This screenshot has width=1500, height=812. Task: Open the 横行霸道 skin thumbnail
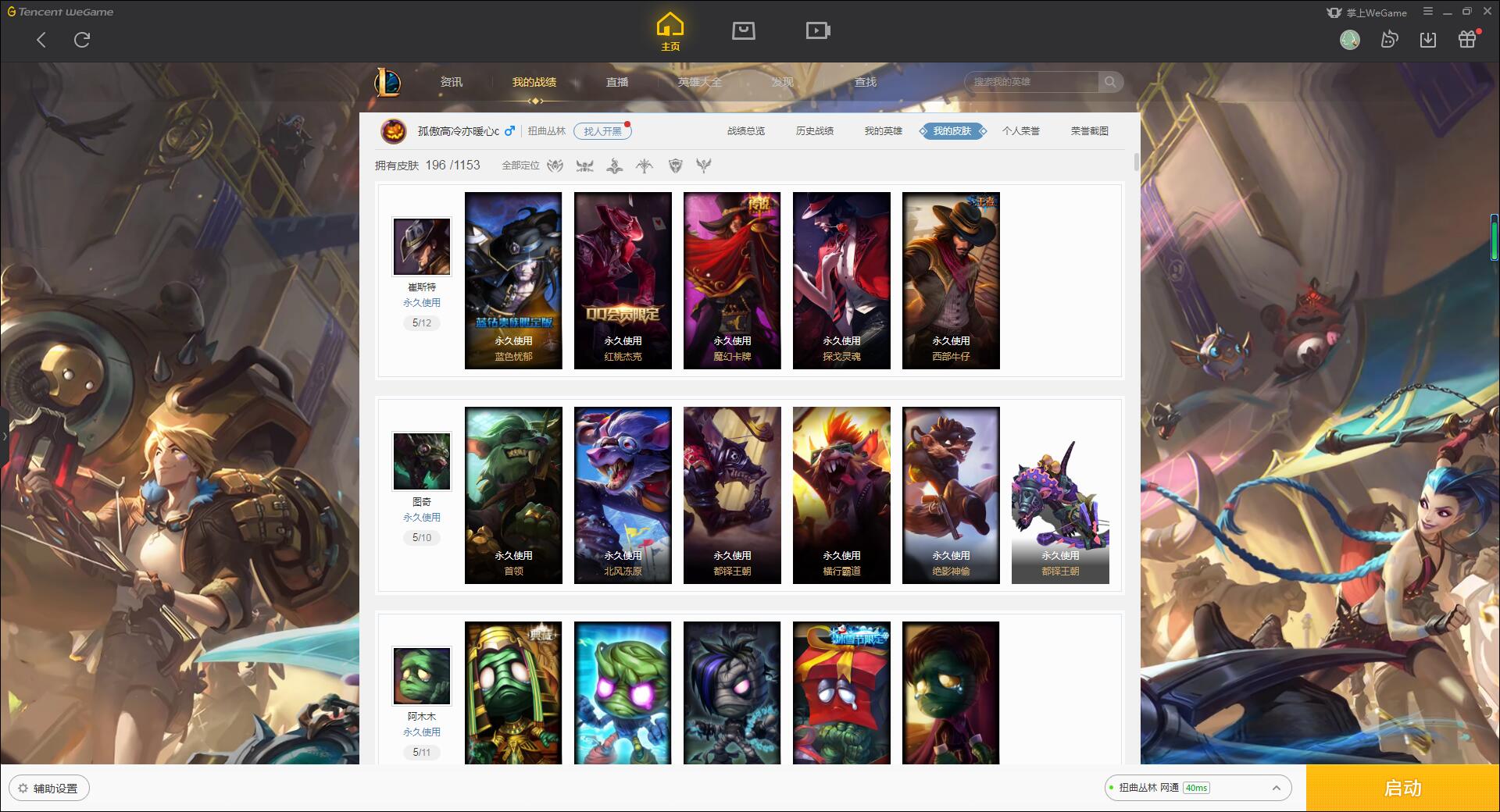tap(841, 495)
